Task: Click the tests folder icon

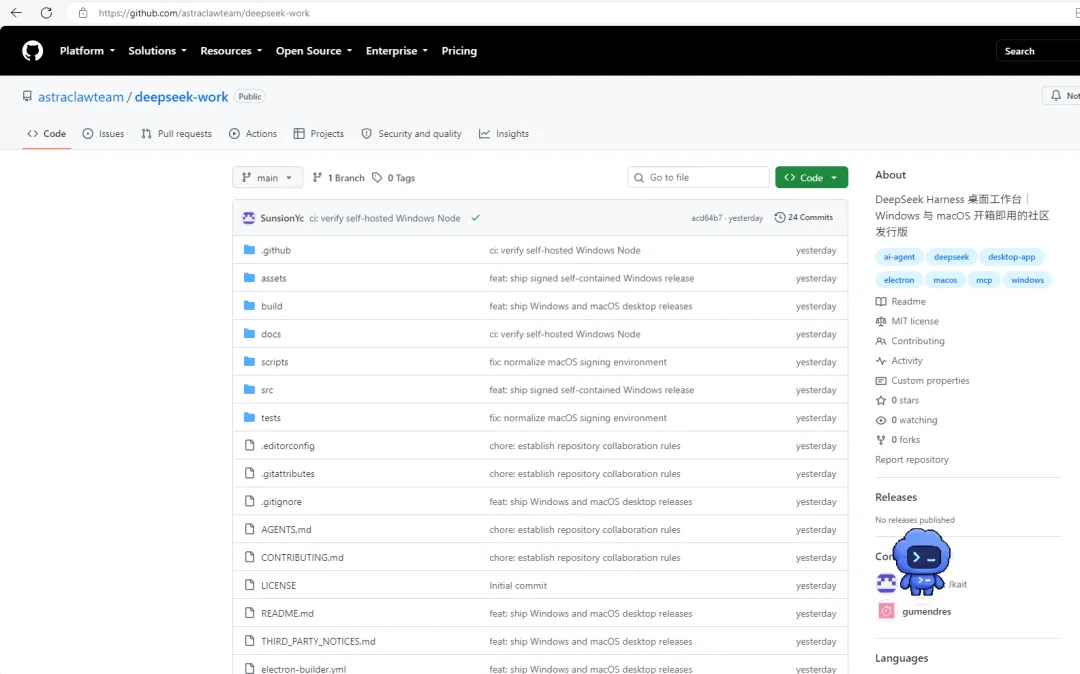Action: 249,417
